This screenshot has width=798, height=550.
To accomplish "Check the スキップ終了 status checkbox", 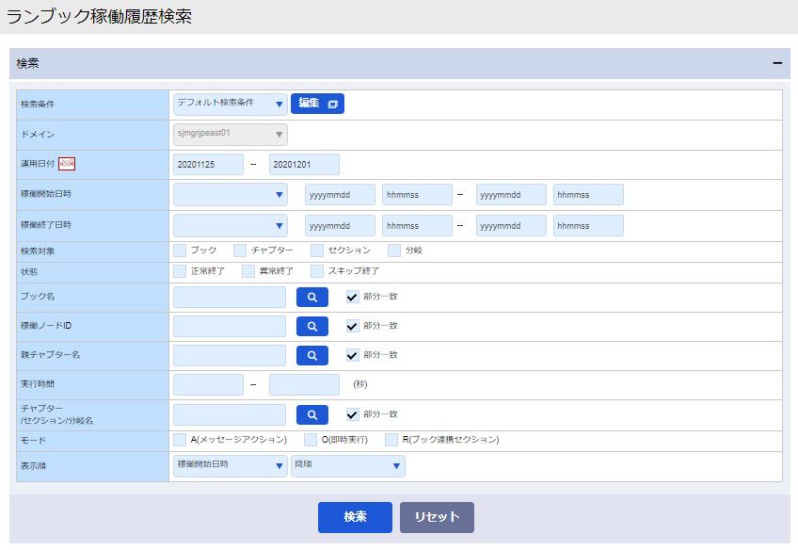I will [317, 271].
